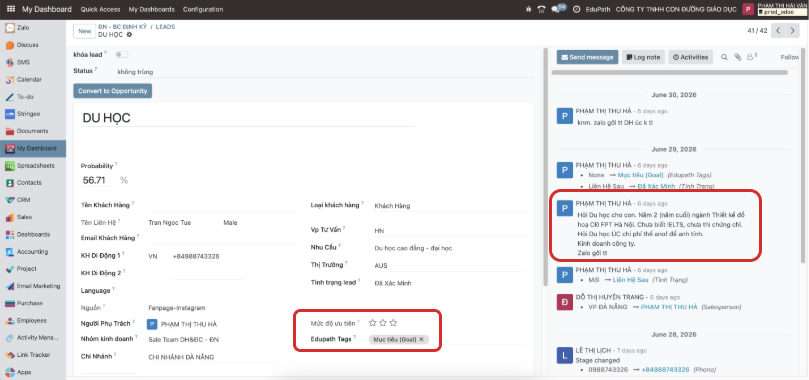Open Documents app in sidebar
The width and height of the screenshot is (809, 380).
click(33, 131)
